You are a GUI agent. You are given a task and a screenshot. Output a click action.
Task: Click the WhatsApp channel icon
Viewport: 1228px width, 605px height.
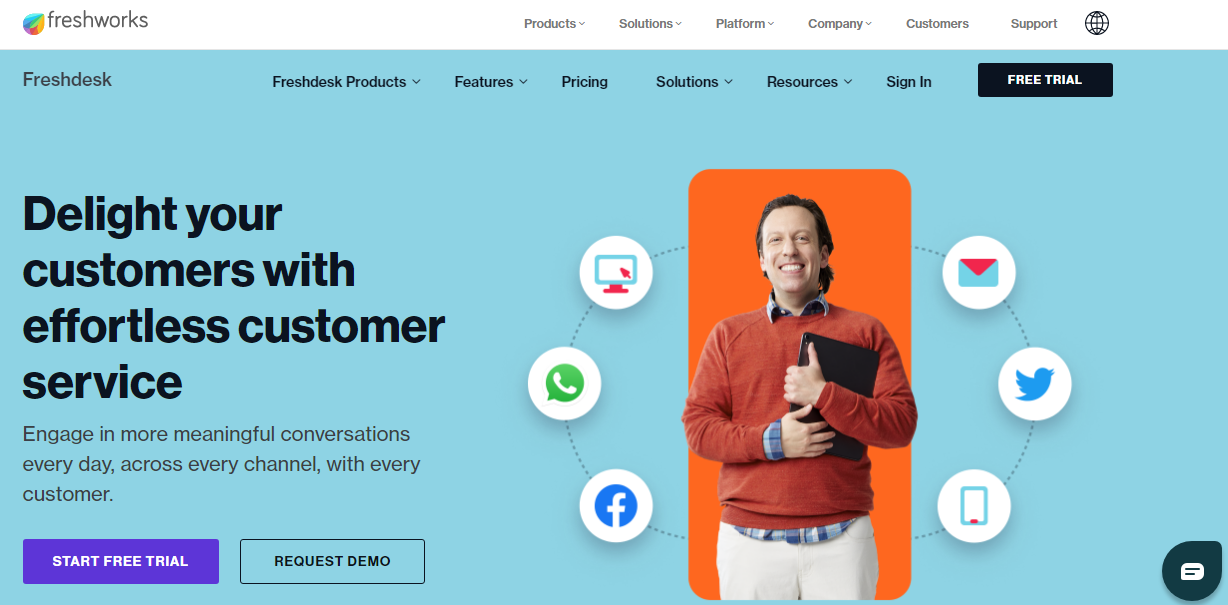[x=564, y=384]
